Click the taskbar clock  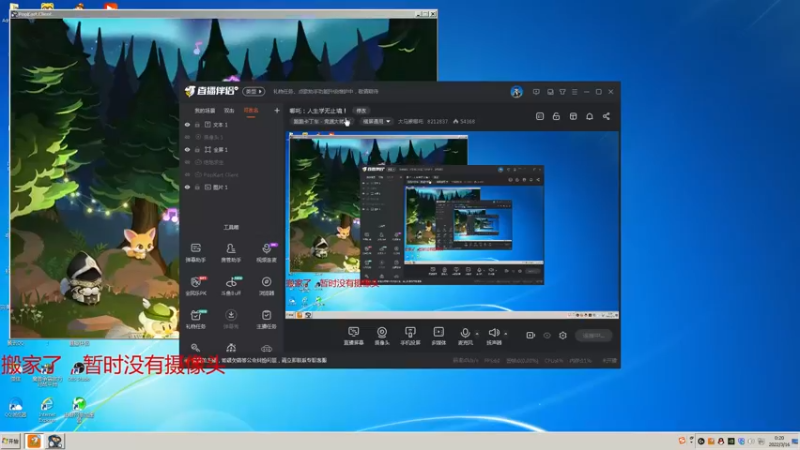(778, 441)
